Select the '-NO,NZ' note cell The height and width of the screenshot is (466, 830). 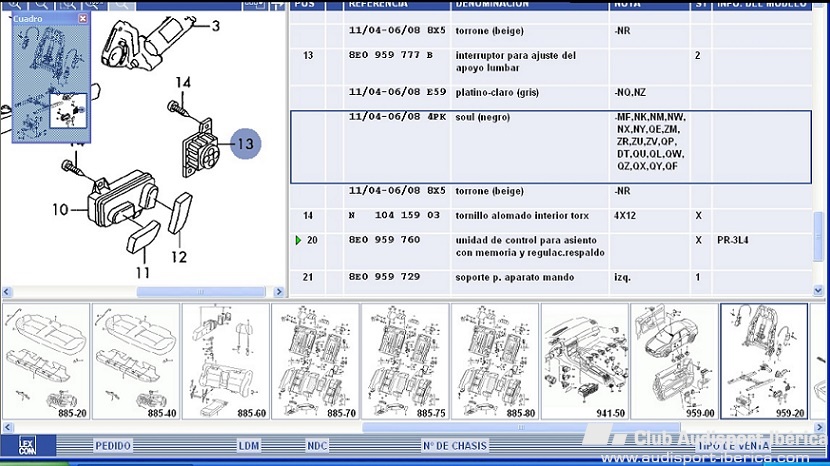tap(630, 92)
